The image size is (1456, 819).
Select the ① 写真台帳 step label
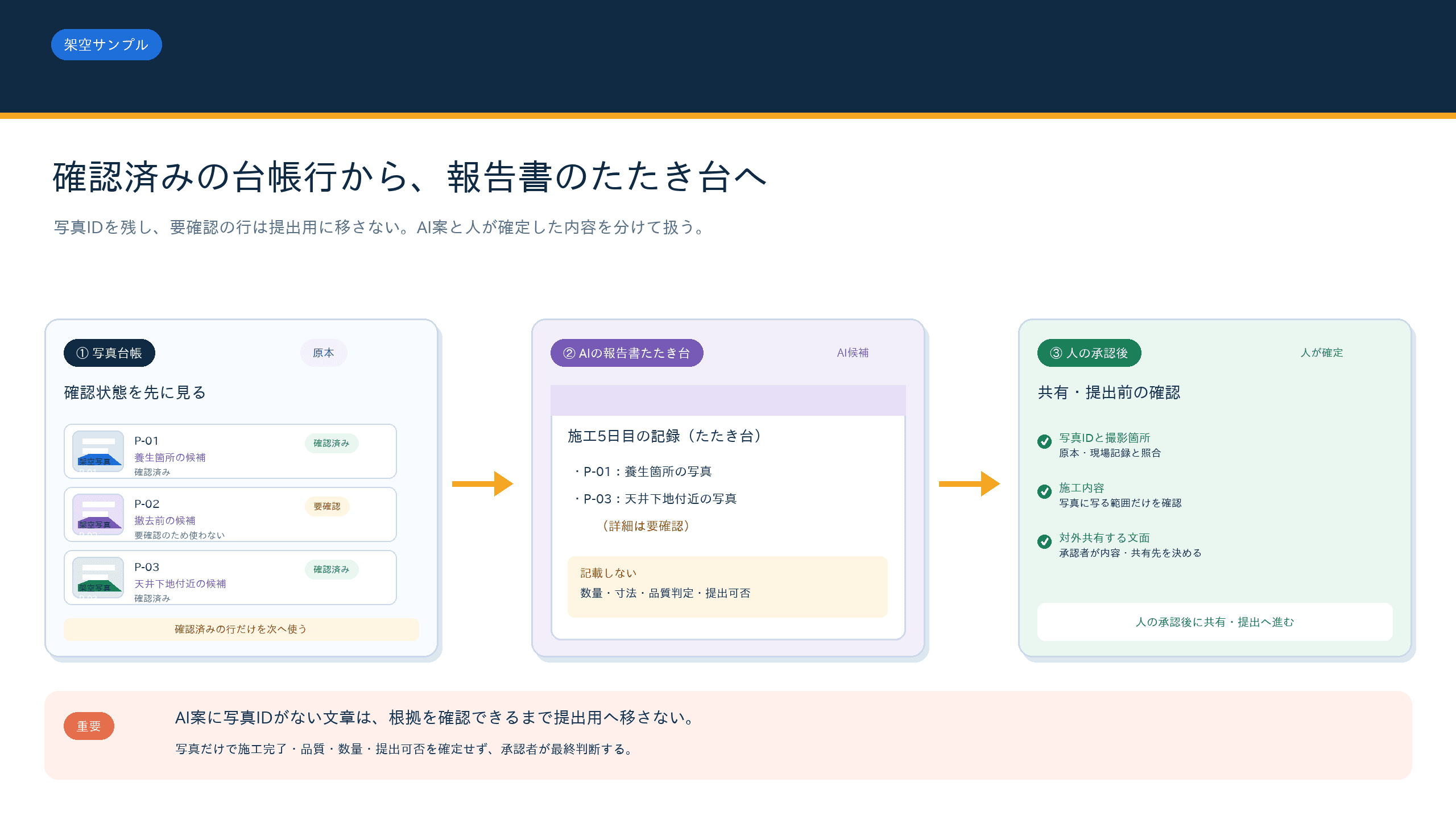pyautogui.click(x=109, y=353)
